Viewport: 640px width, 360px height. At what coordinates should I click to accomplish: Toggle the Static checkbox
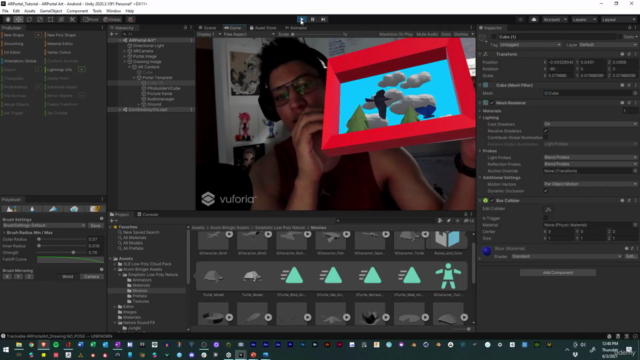pyautogui.click(x=620, y=37)
